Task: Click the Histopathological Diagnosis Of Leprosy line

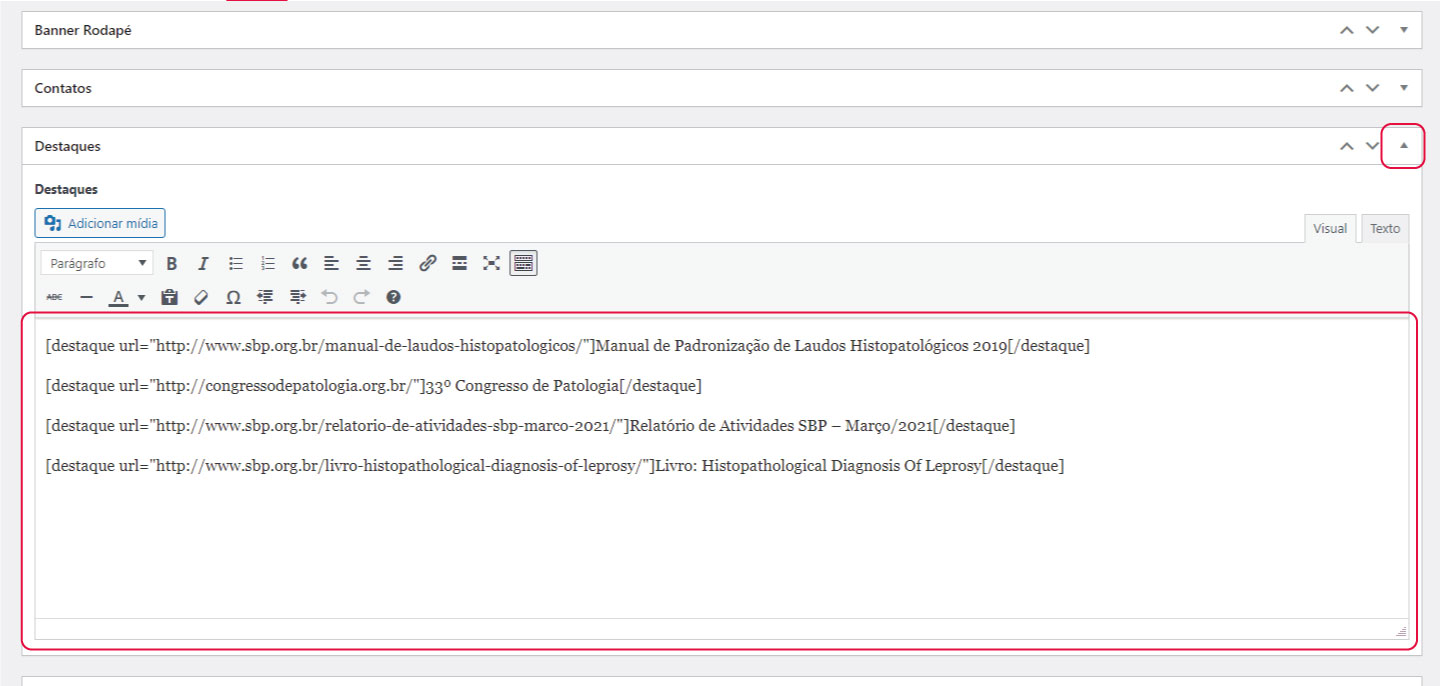Action: tap(555, 466)
